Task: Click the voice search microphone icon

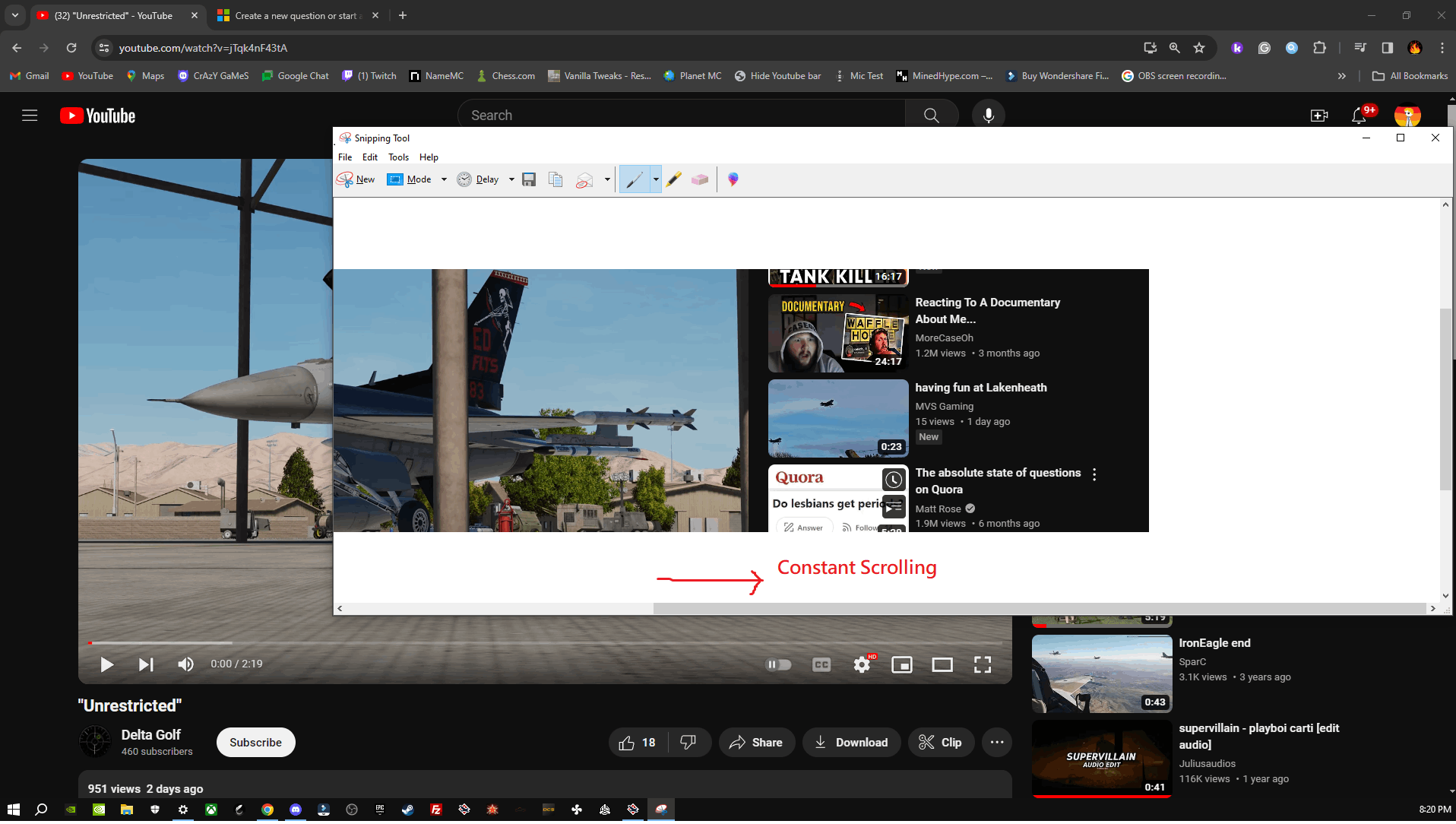Action: click(988, 116)
